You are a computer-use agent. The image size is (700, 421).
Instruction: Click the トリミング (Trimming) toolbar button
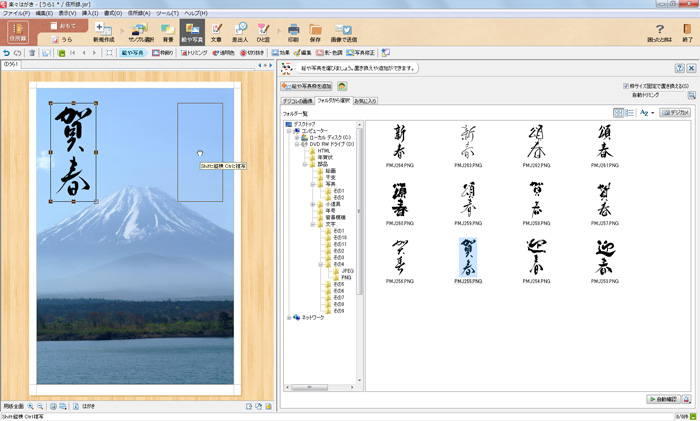[x=194, y=52]
